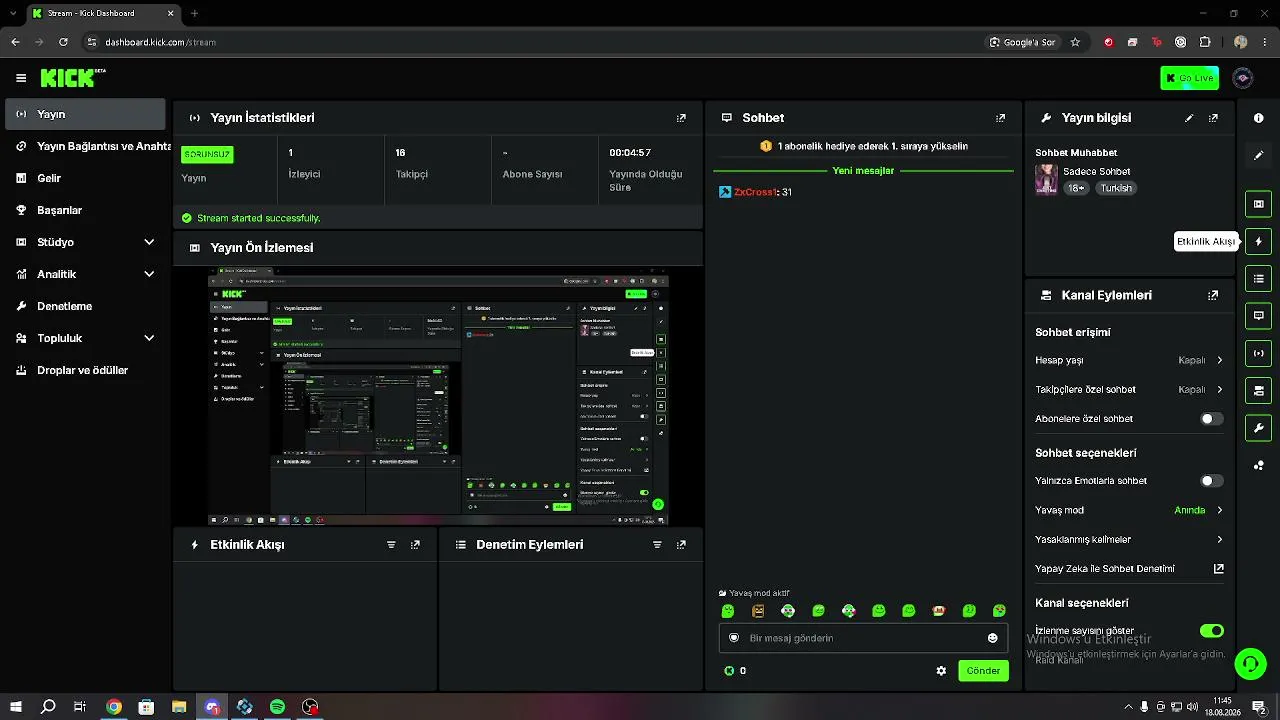Image resolution: width=1280 pixels, height=720 pixels.
Task: Click the 18+ tag in stream info
Action: pos(1076,188)
